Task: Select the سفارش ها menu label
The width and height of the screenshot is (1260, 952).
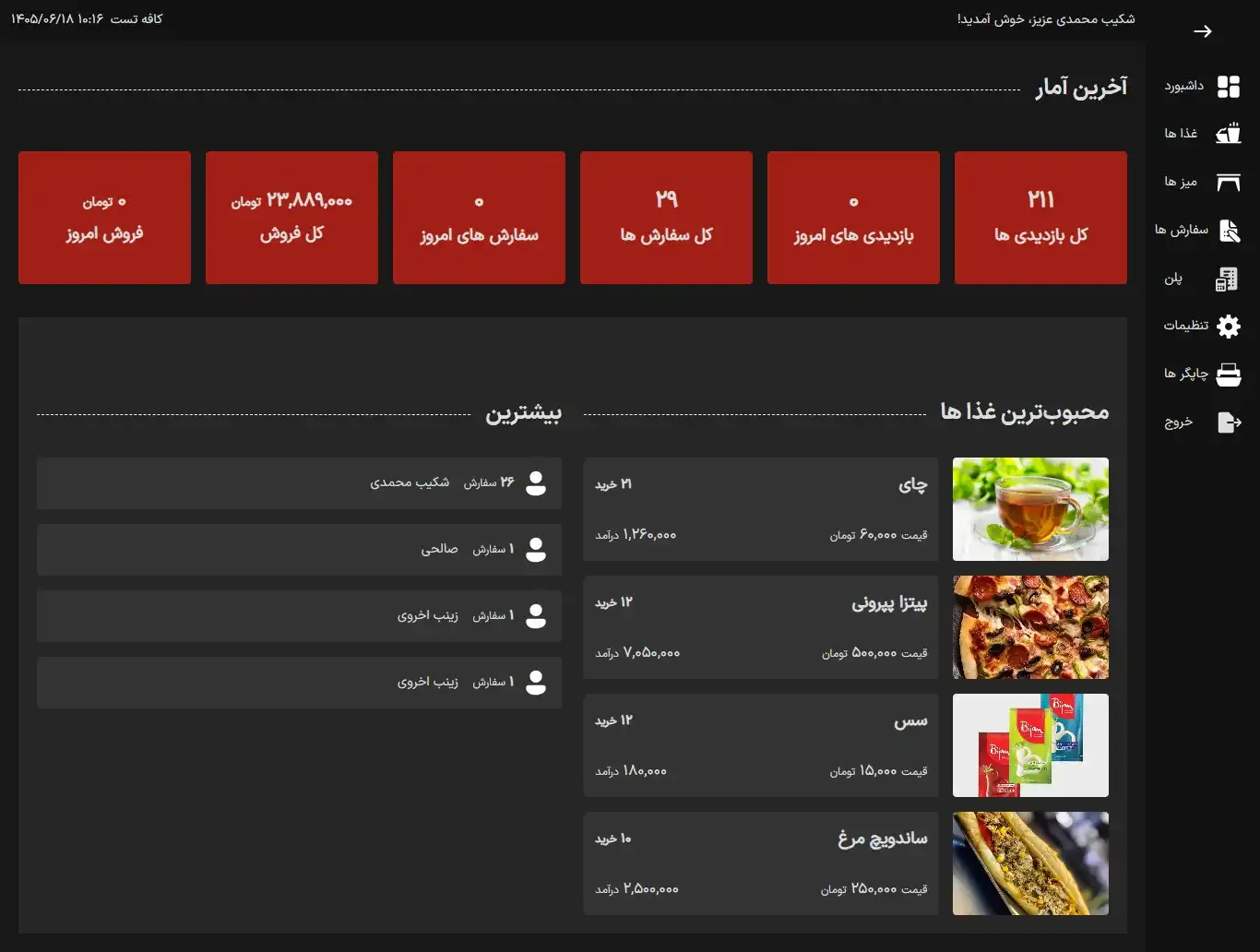Action: pos(1182,230)
